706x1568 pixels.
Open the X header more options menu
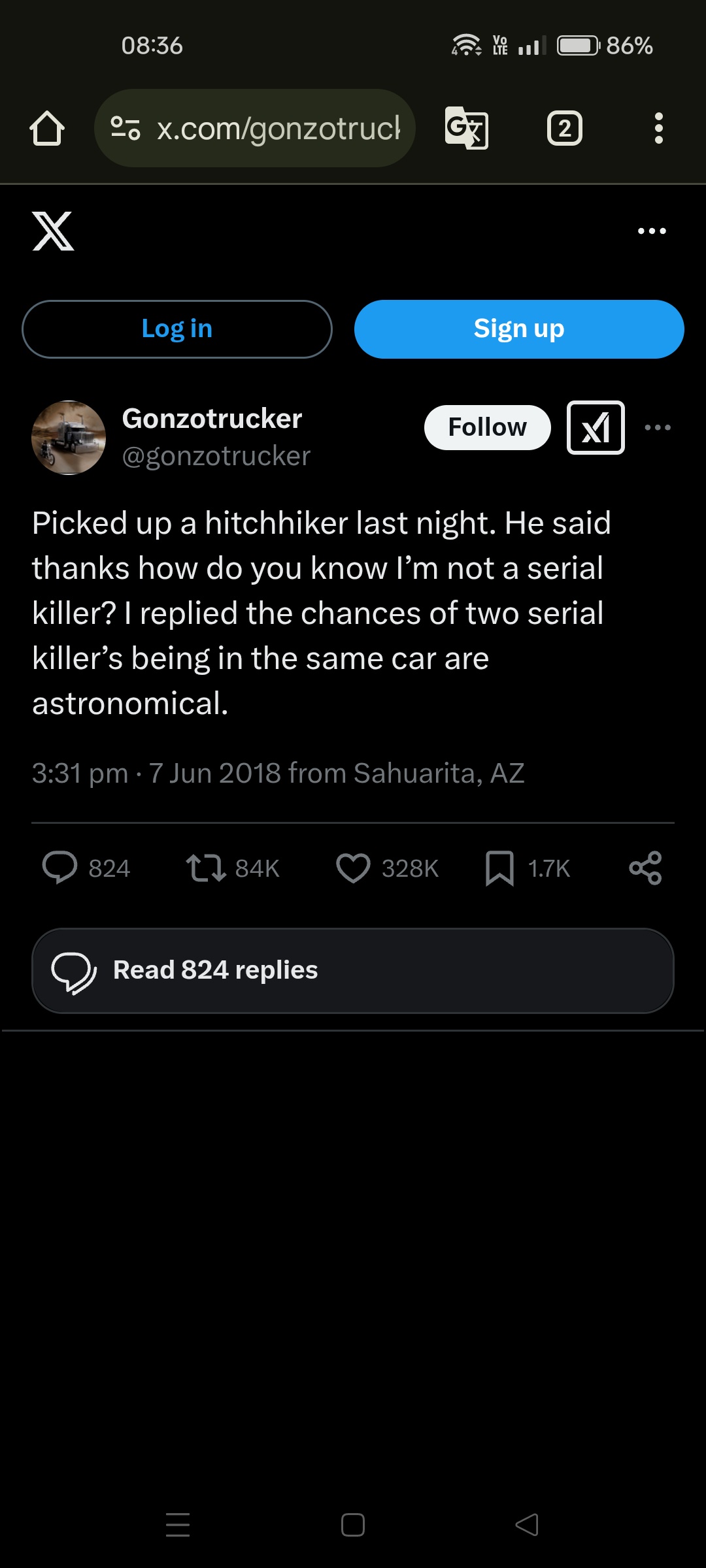point(652,231)
